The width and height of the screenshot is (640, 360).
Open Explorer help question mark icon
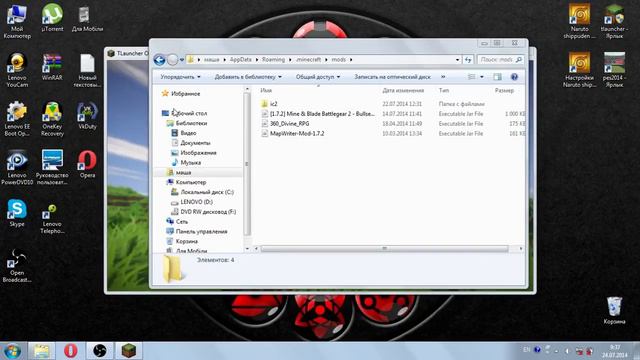[x=514, y=77]
